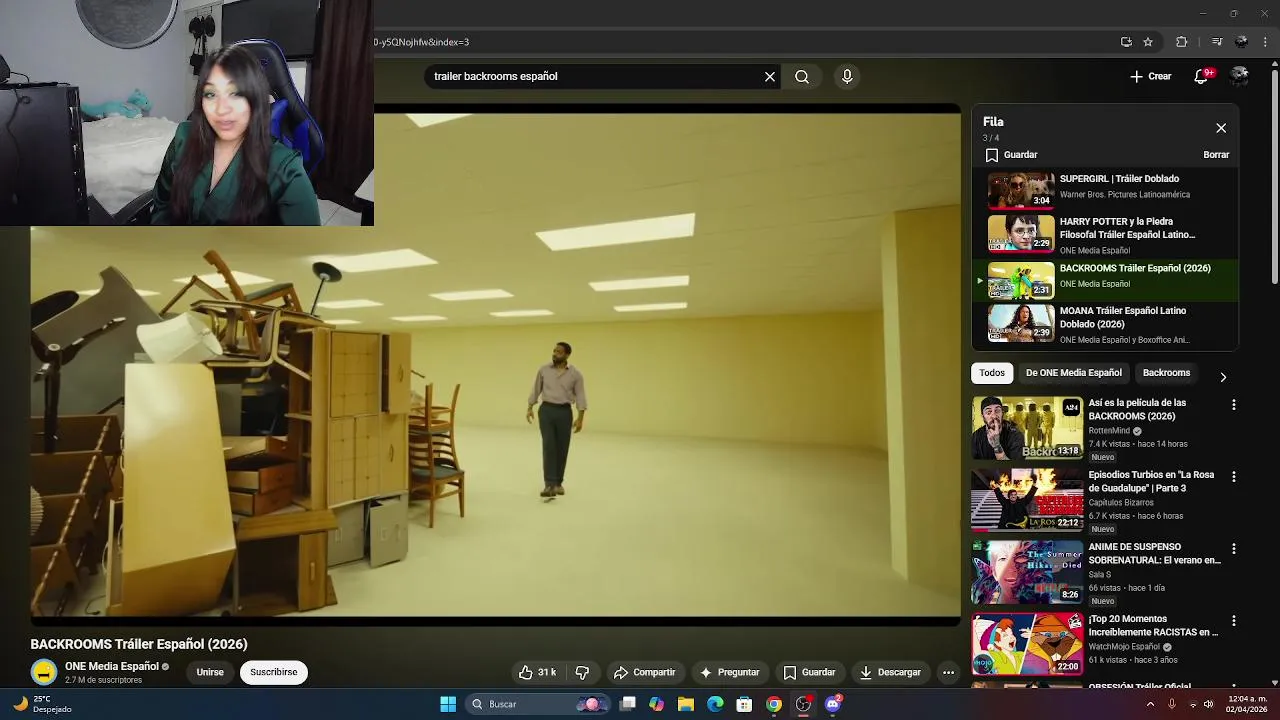This screenshot has width=1280, height=720.
Task: Open YouTube notifications bell
Action: (x=1202, y=76)
